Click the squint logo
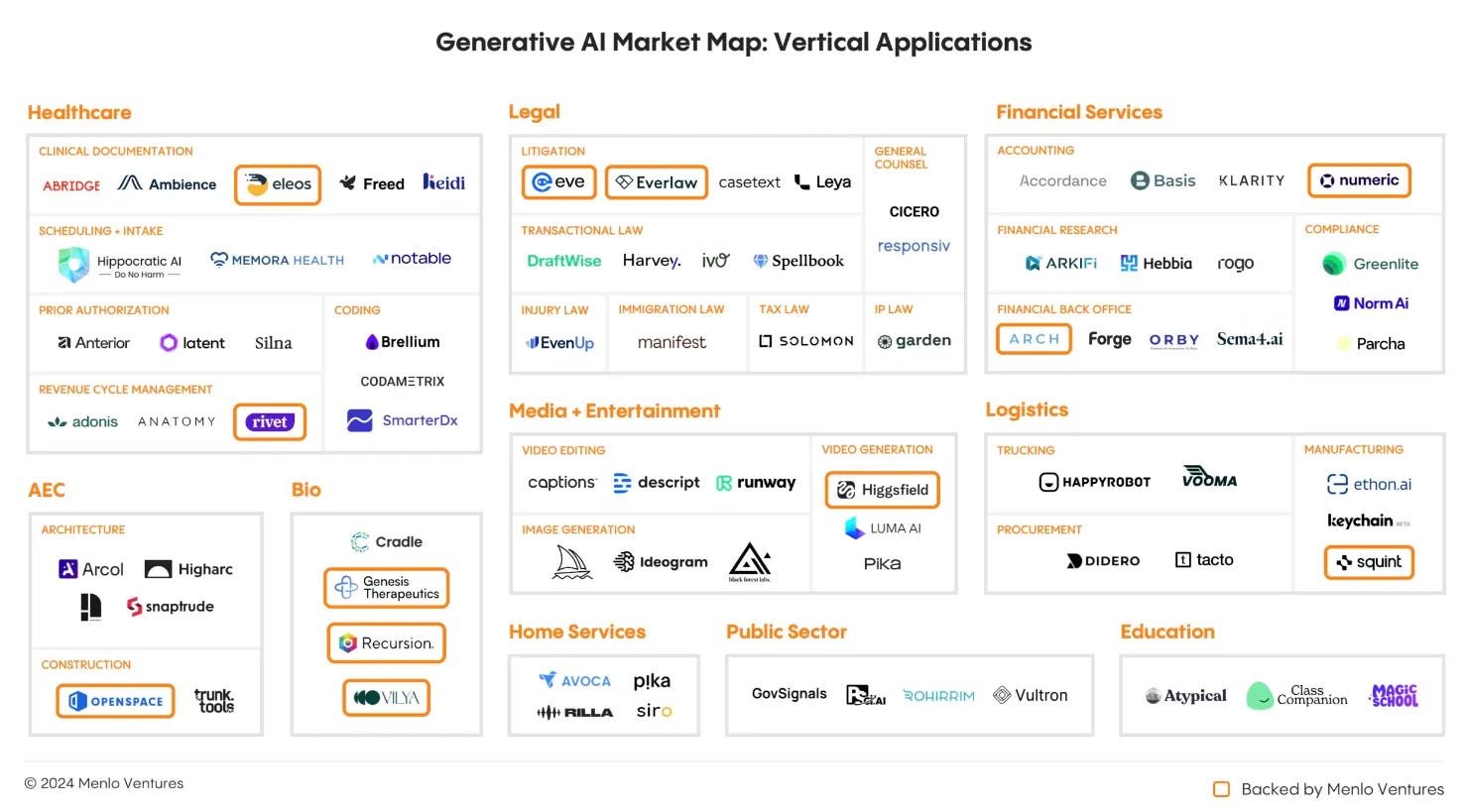The height and width of the screenshot is (812, 1468). point(1369,562)
